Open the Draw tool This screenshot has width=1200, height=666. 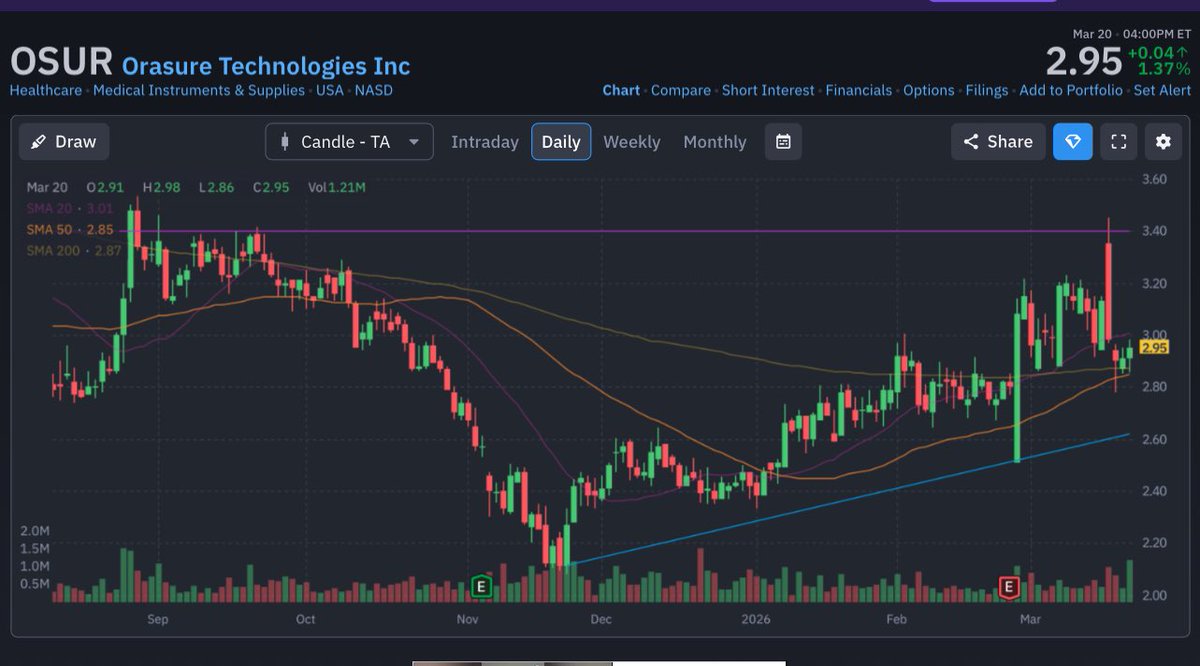coord(64,142)
